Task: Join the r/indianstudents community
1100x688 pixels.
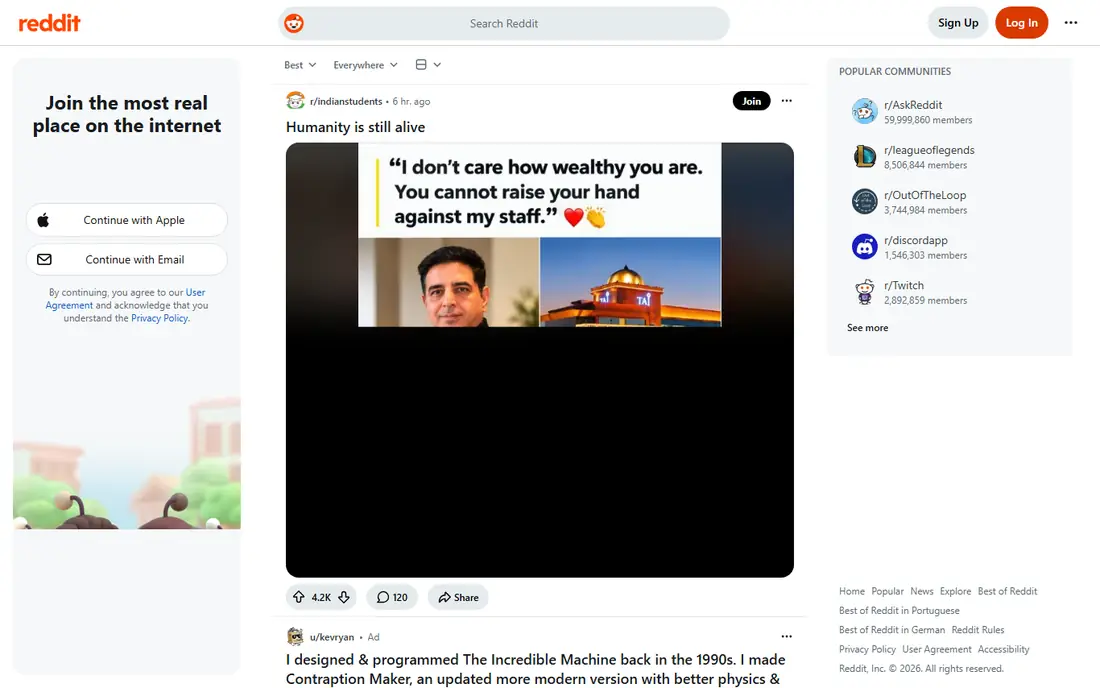Action: (751, 101)
